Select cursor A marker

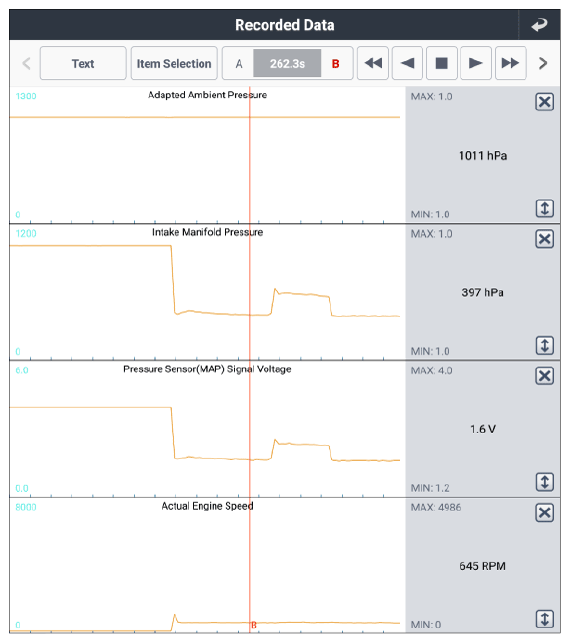point(239,64)
